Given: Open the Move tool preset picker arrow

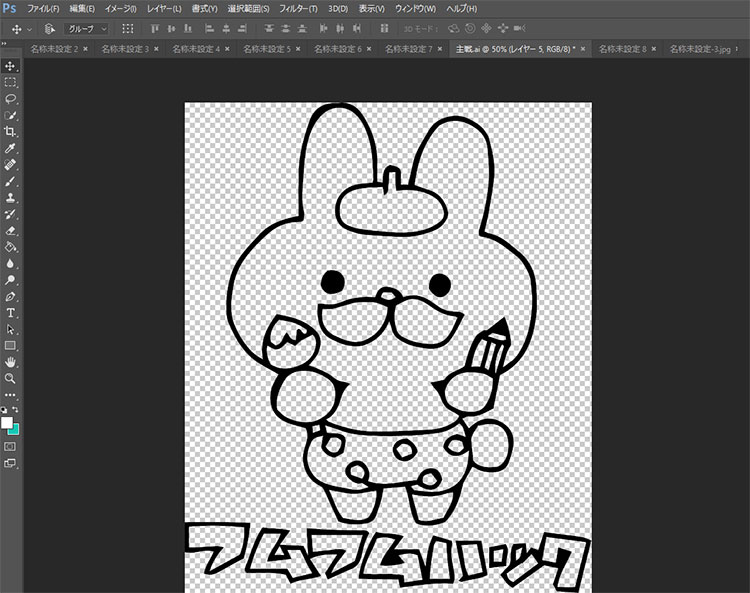Looking at the screenshot, I should point(29,30).
